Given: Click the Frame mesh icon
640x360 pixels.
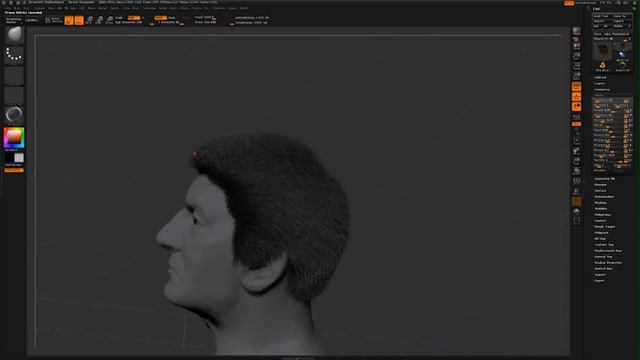Looking at the screenshot, I should pos(576,141).
